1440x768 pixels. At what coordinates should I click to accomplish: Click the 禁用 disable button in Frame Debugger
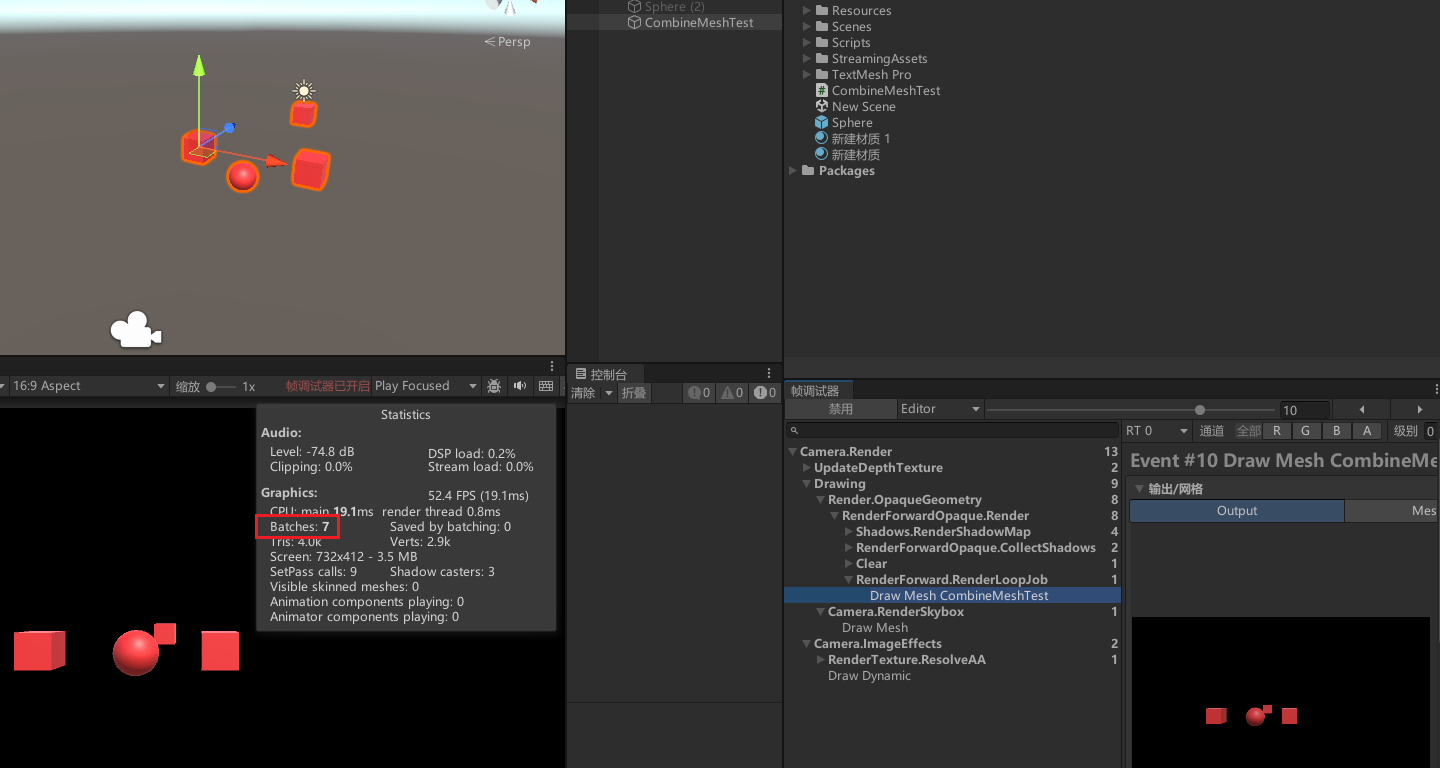click(x=840, y=409)
